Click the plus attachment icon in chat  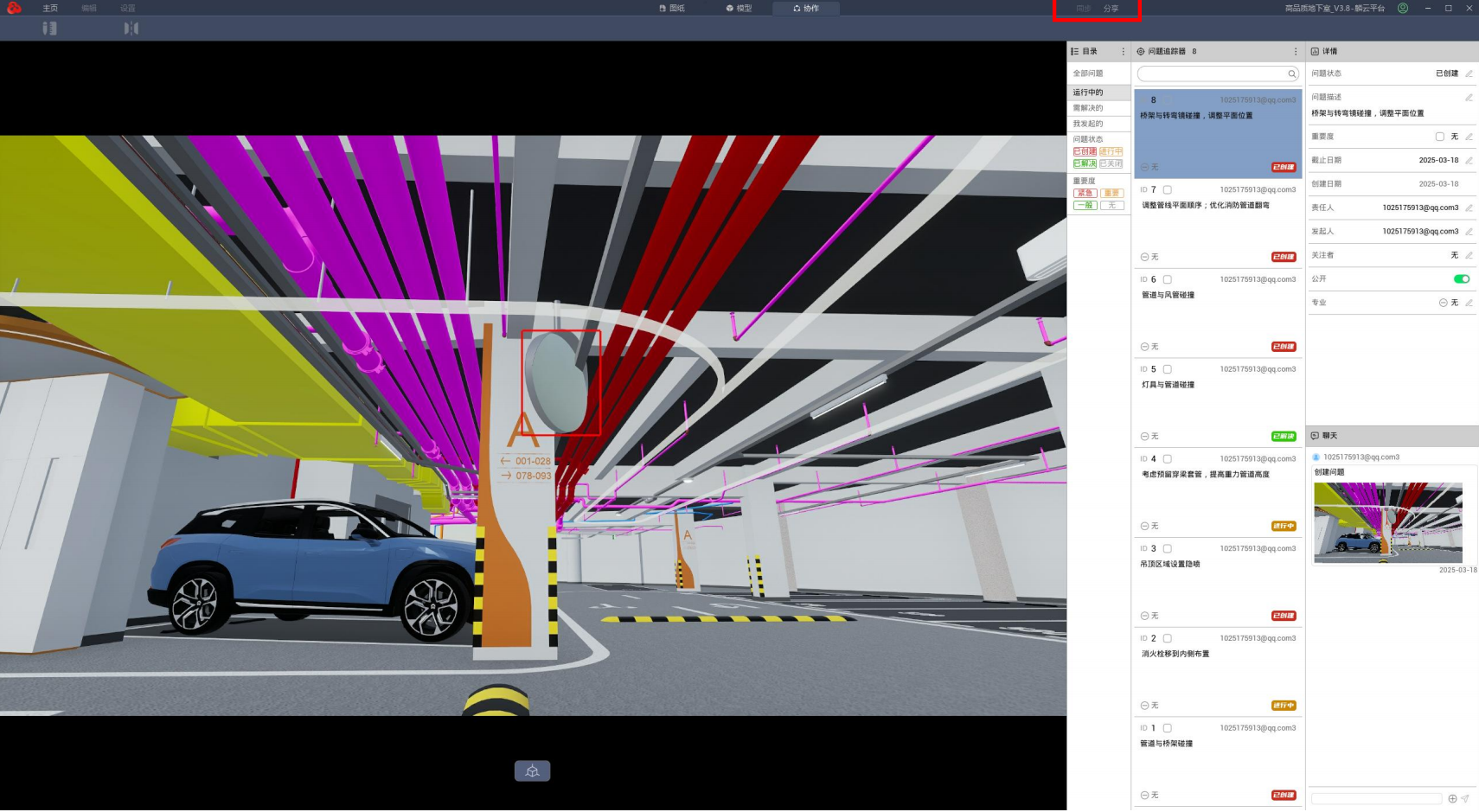pos(1452,798)
